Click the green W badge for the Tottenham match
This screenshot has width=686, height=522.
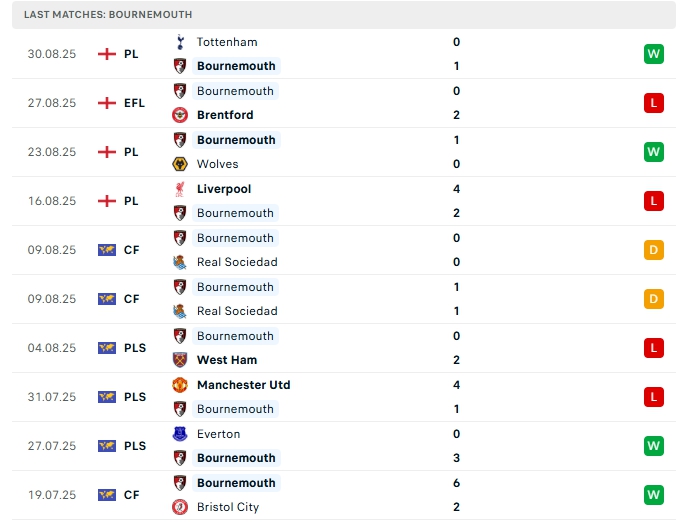(x=654, y=54)
